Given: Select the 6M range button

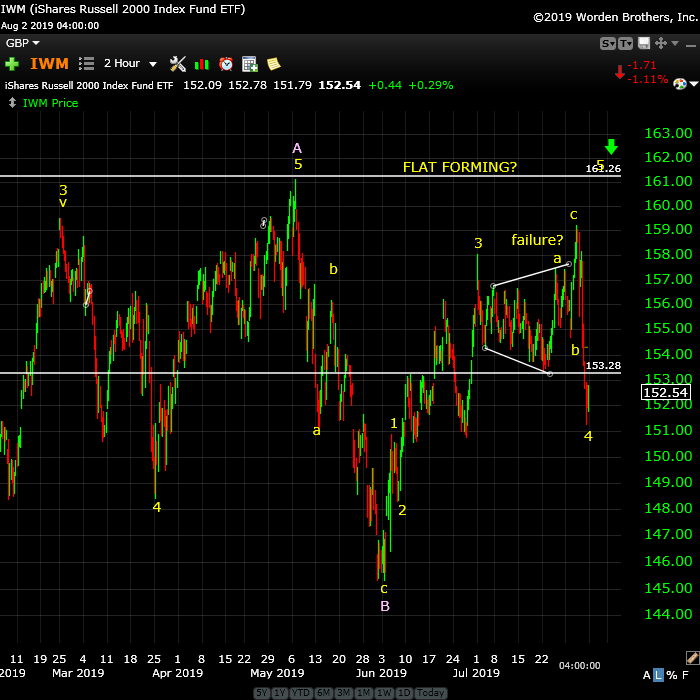Looking at the screenshot, I should point(323,692).
